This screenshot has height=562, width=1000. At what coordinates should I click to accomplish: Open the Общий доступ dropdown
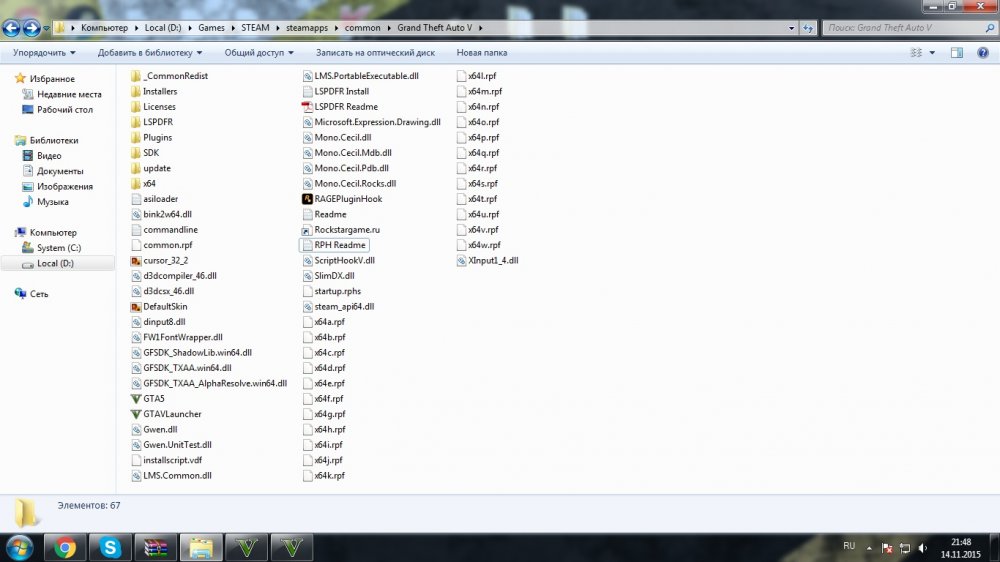pos(259,53)
